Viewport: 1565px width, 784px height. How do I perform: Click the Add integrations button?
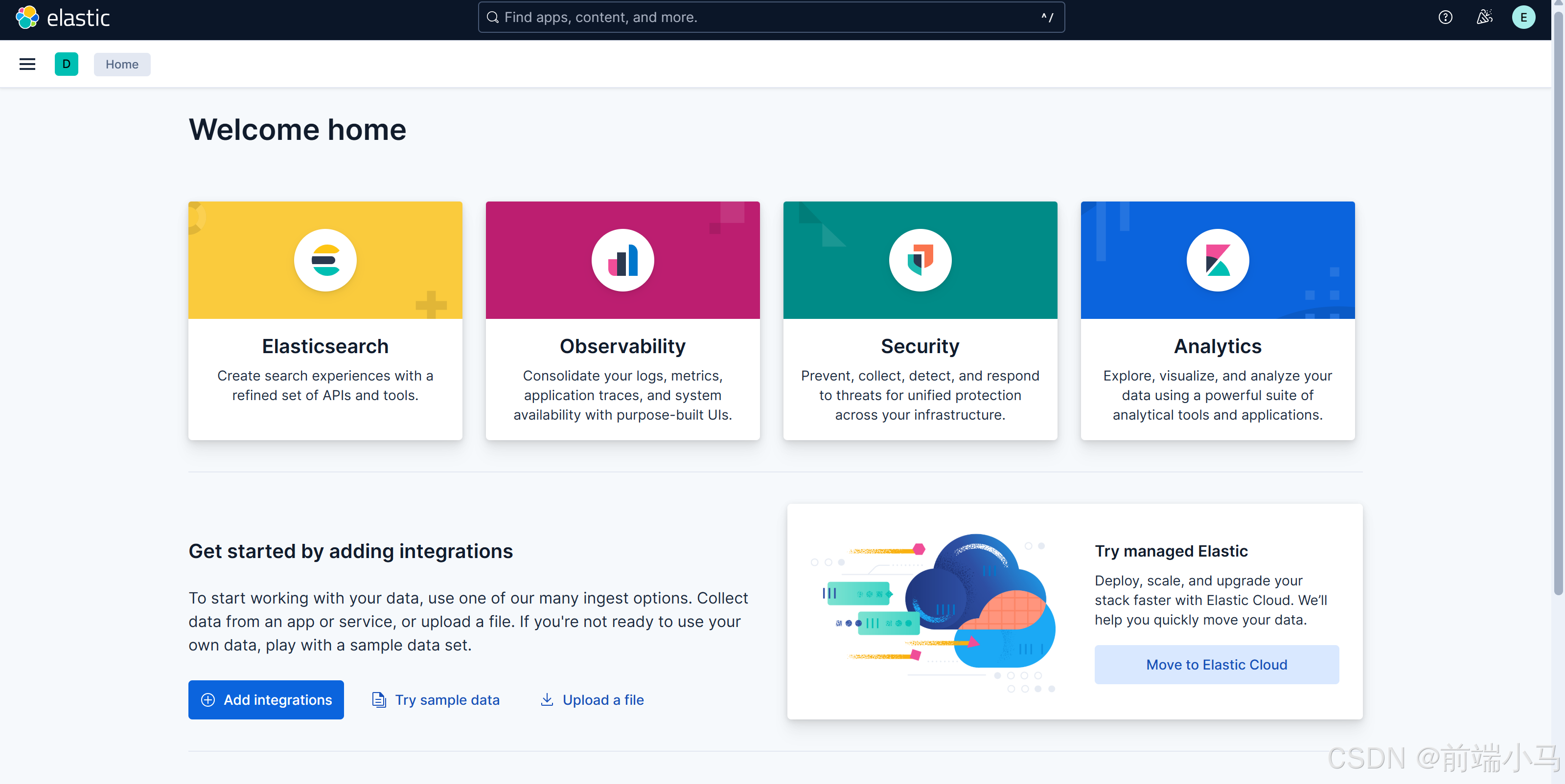266,699
